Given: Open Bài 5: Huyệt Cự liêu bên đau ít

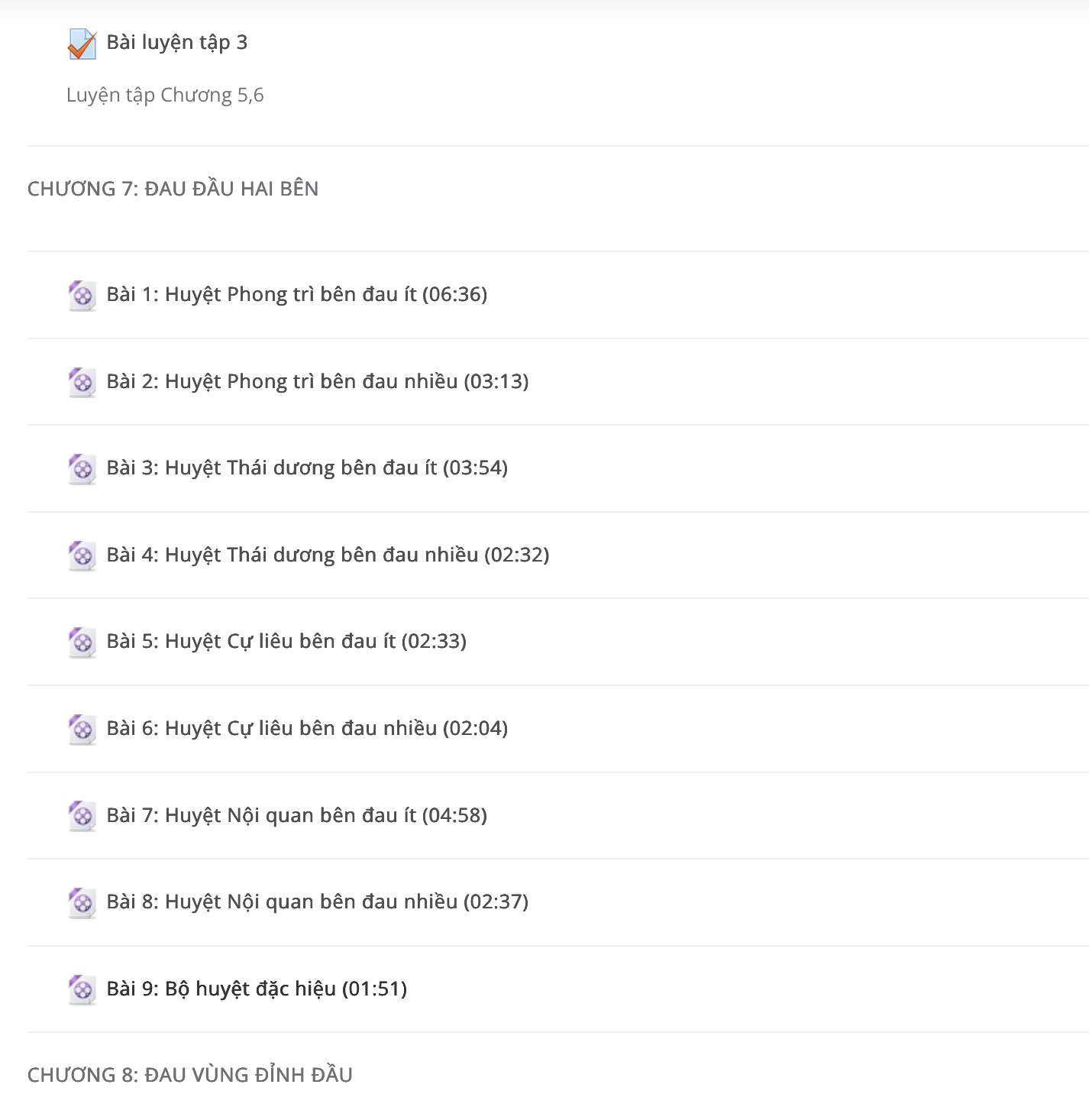Looking at the screenshot, I should 287,642.
